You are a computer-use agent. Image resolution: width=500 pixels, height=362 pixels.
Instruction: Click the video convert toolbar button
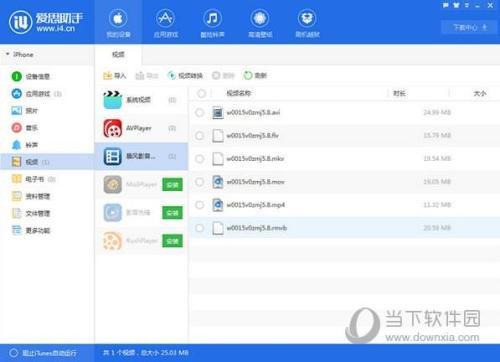coord(185,76)
